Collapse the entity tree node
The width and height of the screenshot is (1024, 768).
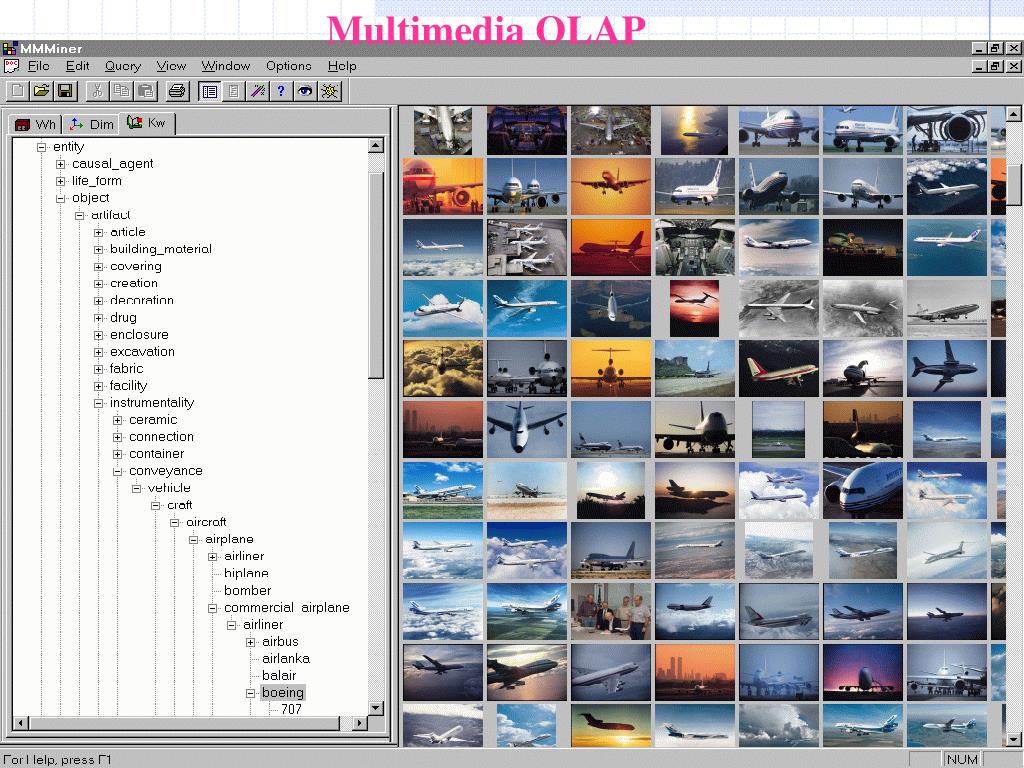[42, 147]
